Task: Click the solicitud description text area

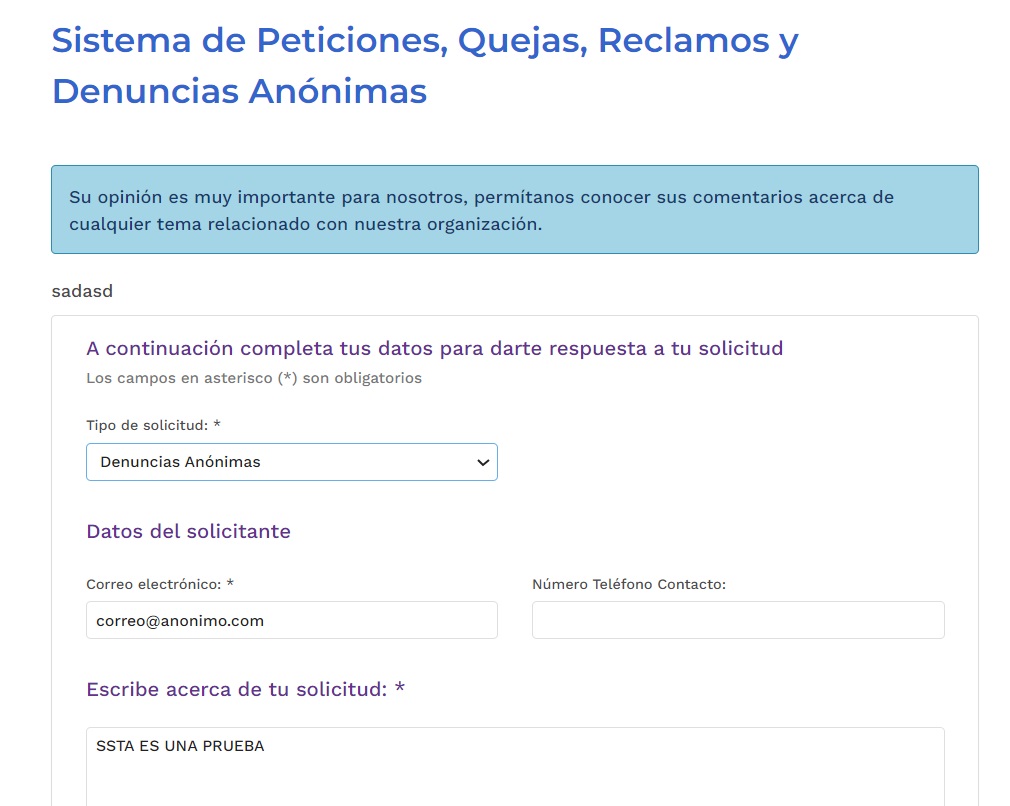Action: (x=515, y=765)
